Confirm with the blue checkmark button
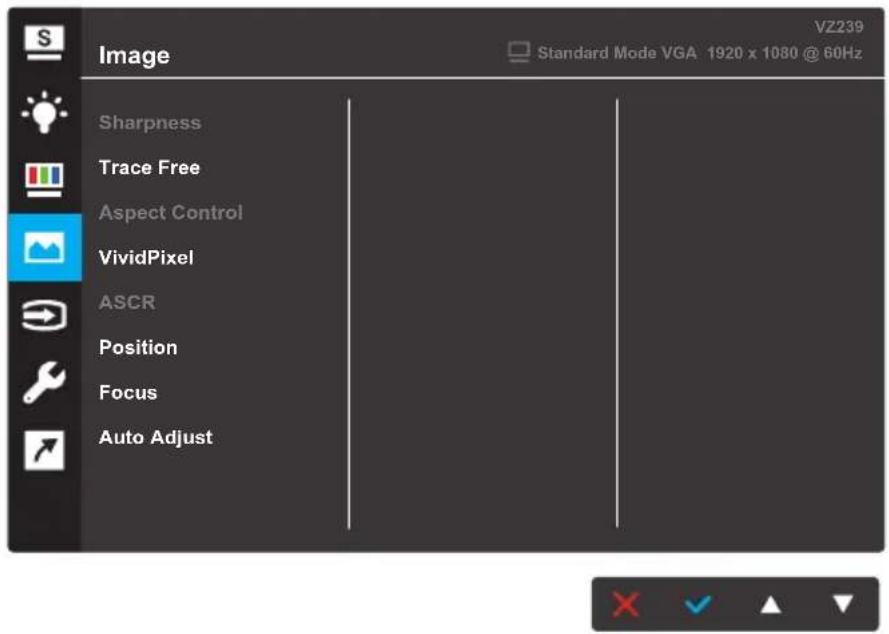The height and width of the screenshot is (634, 889). coord(697,605)
